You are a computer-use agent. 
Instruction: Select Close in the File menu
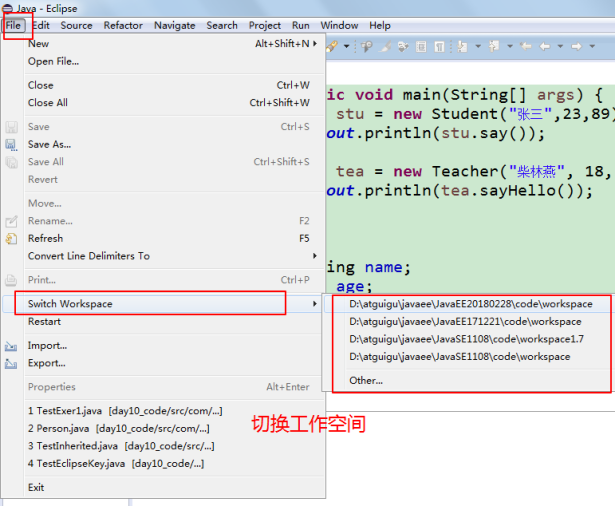pos(173,85)
